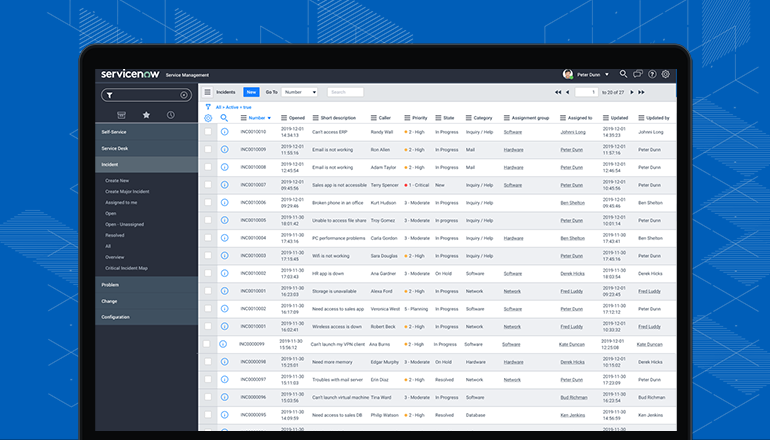Image resolution: width=770 pixels, height=440 pixels.
Task: Click the breadcrumb filter funnel icon
Action: click(208, 107)
